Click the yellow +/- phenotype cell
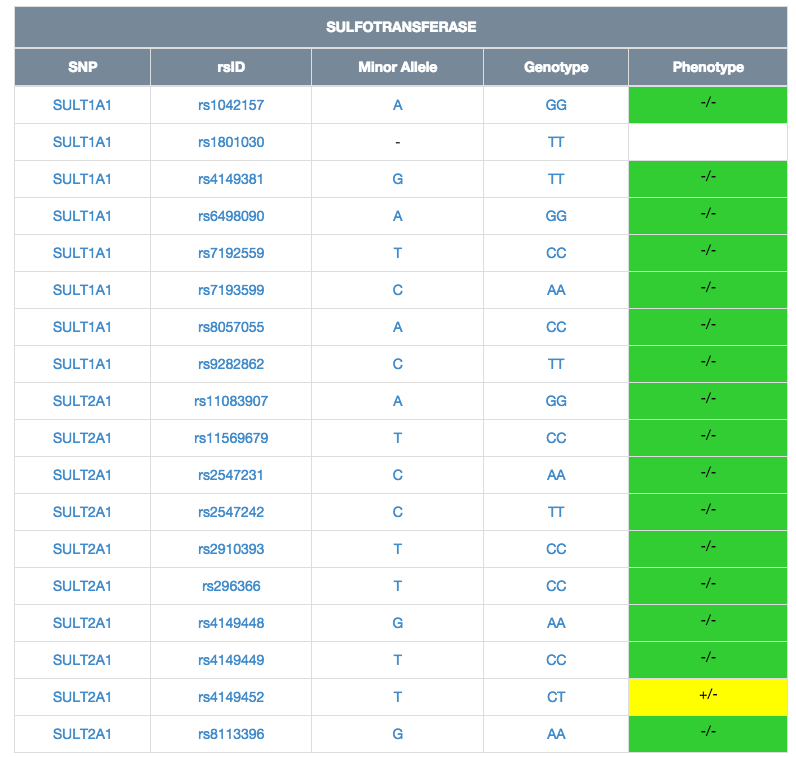This screenshot has width=796, height=757. pos(707,697)
